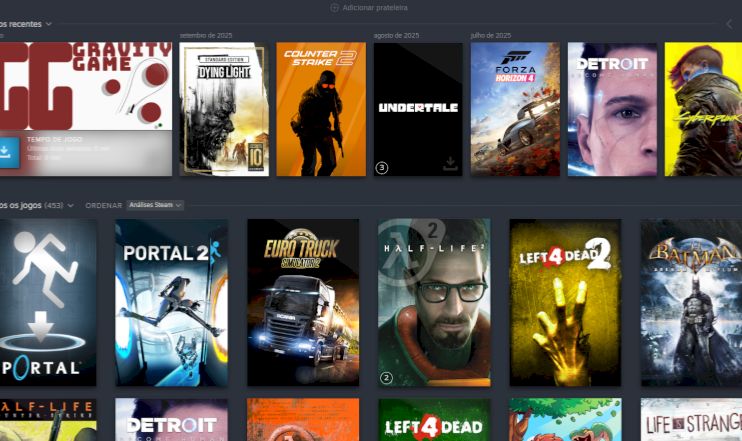Open Forza Horizon 4 in recent shelf
The image size is (742, 441).
click(x=515, y=109)
